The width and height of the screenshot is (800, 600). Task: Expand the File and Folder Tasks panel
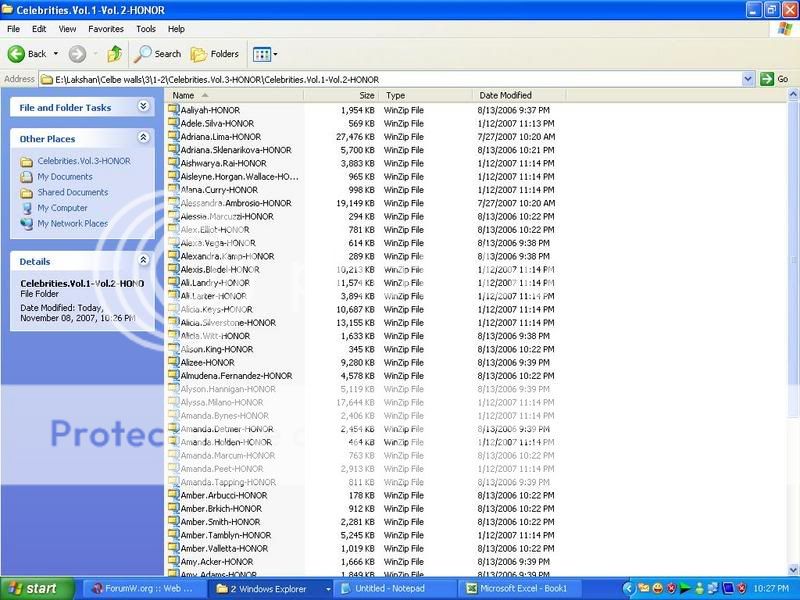tap(143, 106)
